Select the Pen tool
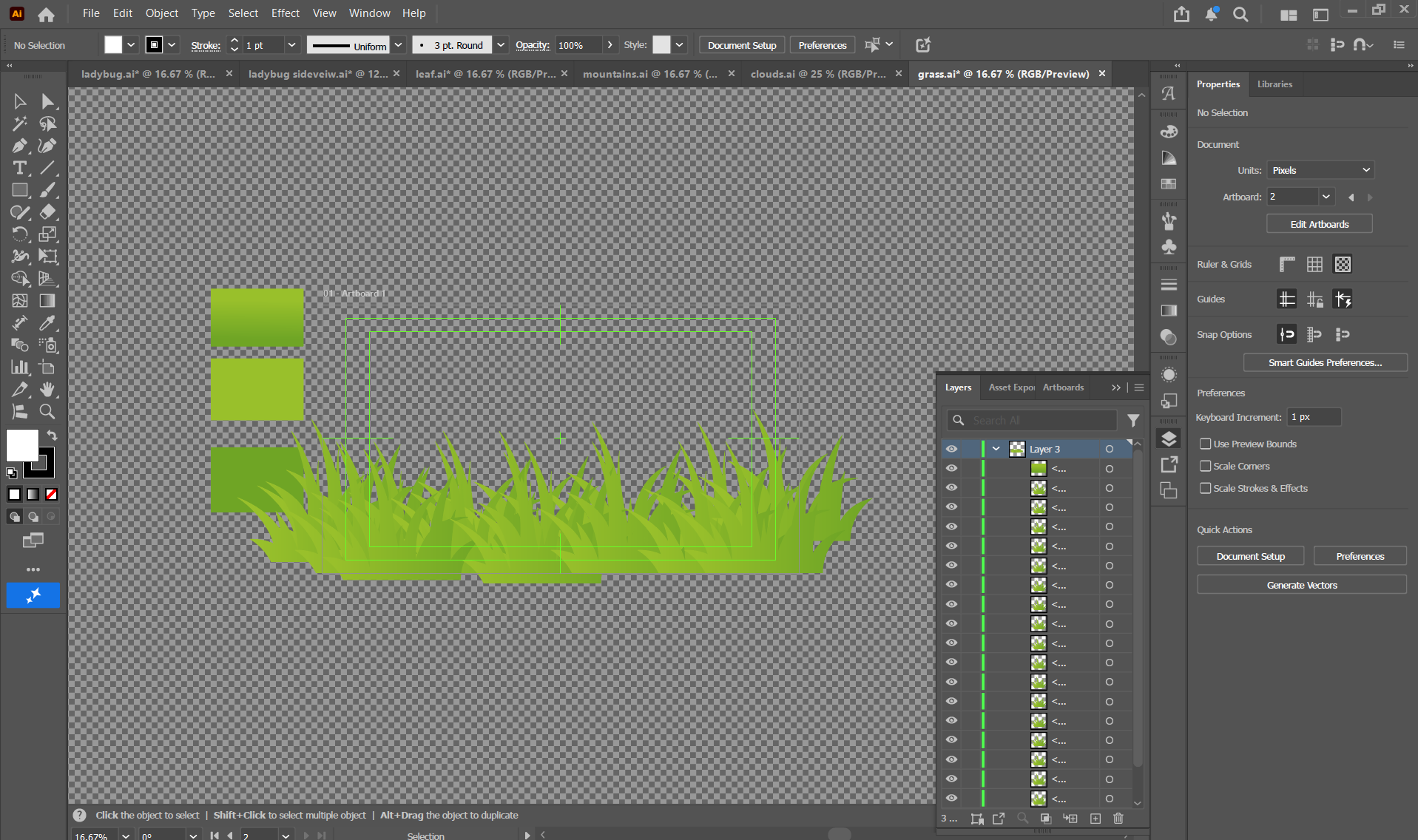 (20, 146)
